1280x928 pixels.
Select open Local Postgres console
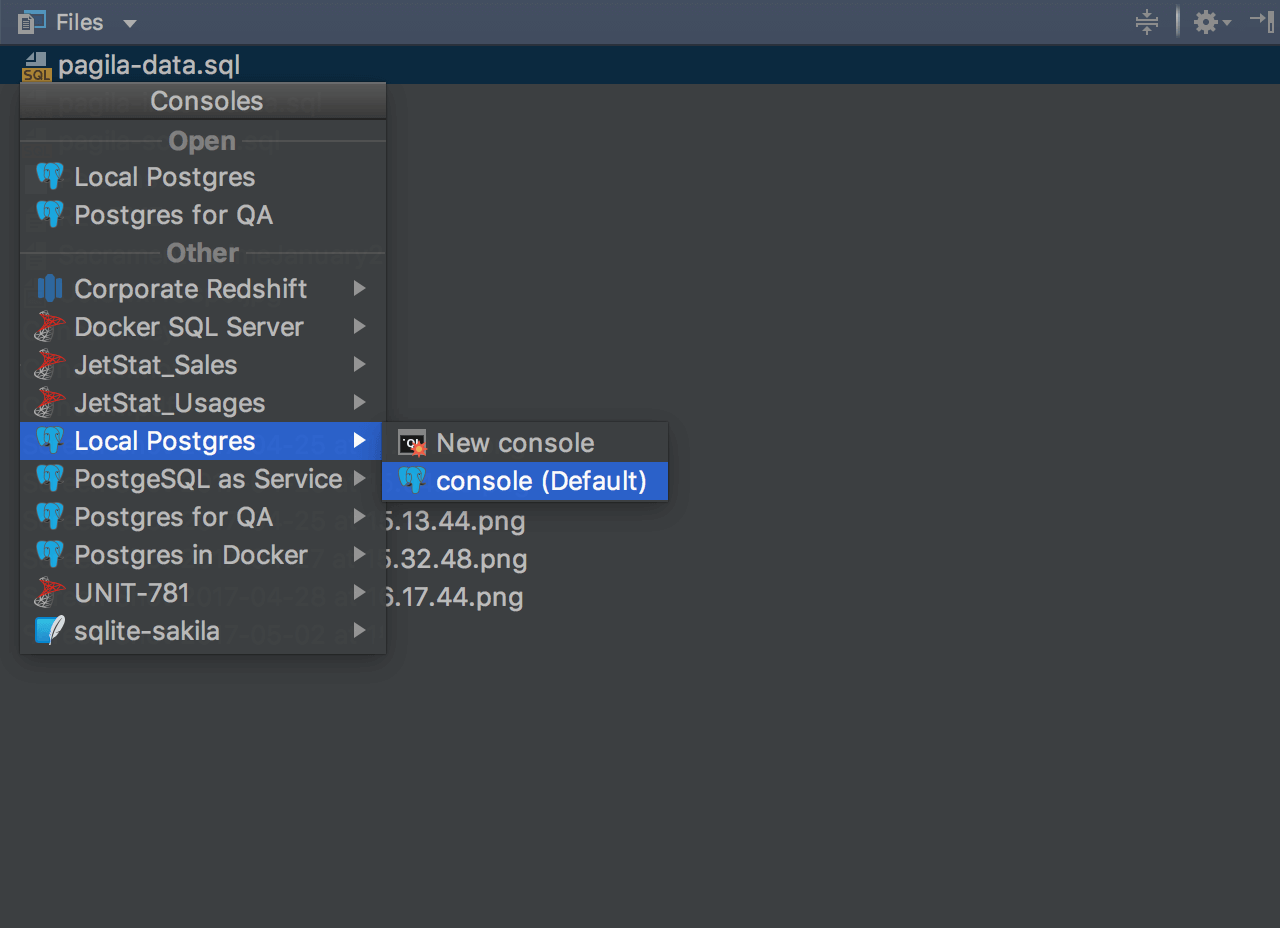[164, 177]
